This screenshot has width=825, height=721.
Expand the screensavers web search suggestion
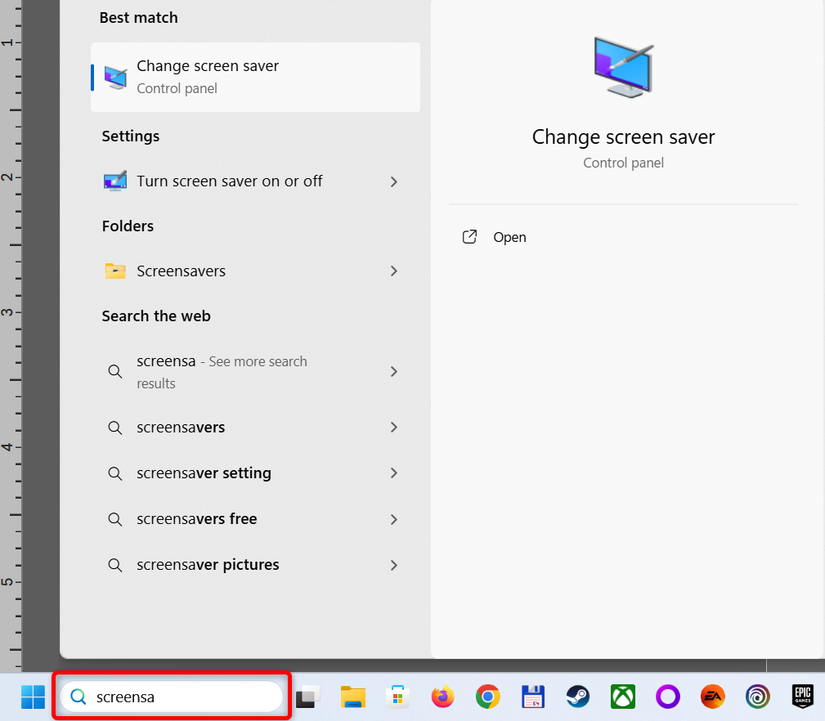pyautogui.click(x=394, y=427)
